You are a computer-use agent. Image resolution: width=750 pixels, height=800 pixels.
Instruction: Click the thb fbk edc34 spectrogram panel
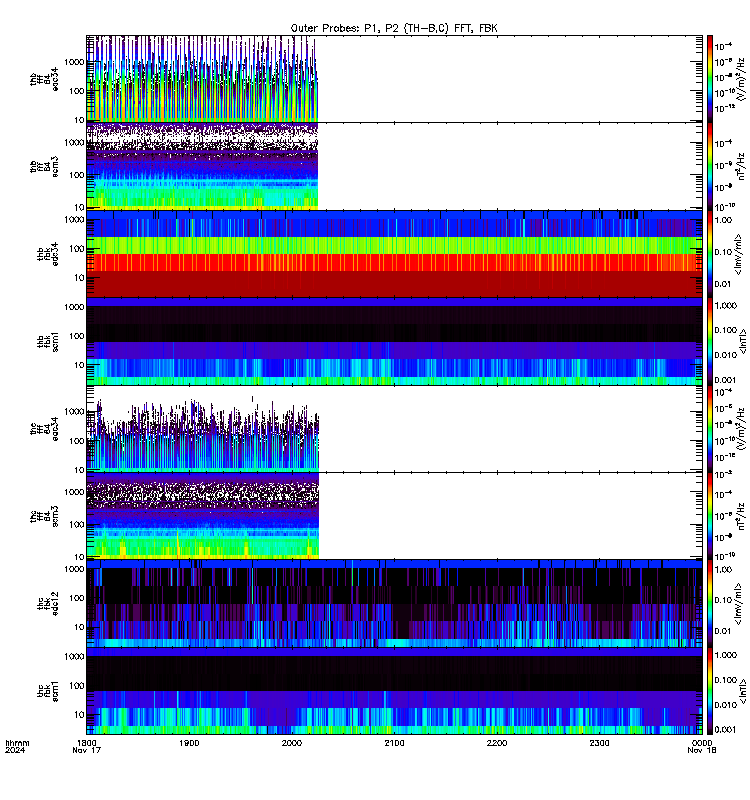click(x=394, y=254)
